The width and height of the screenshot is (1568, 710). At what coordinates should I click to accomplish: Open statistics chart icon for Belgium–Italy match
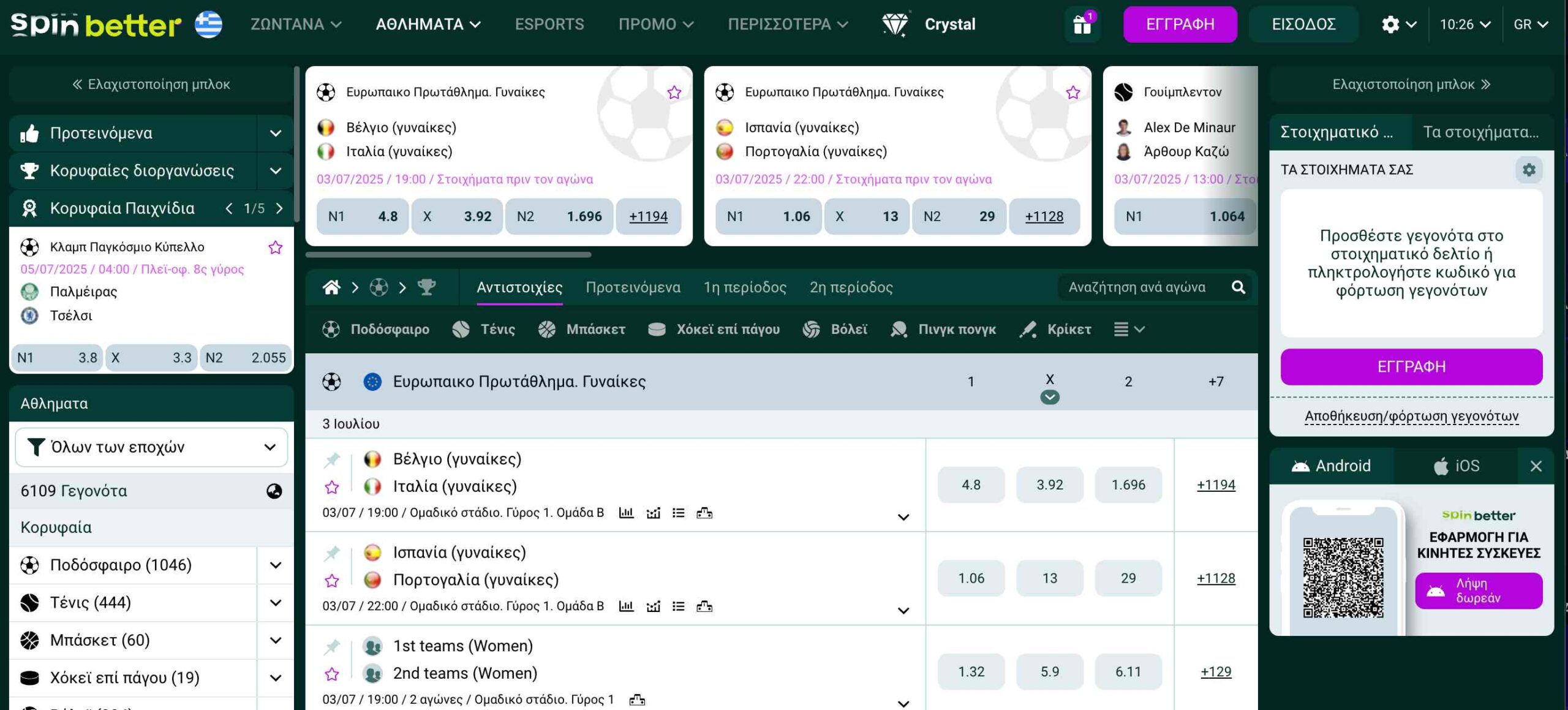pos(626,513)
